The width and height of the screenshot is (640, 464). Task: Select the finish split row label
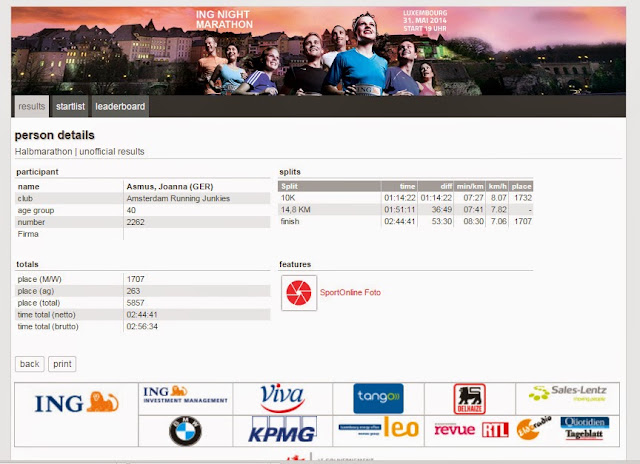pos(290,222)
